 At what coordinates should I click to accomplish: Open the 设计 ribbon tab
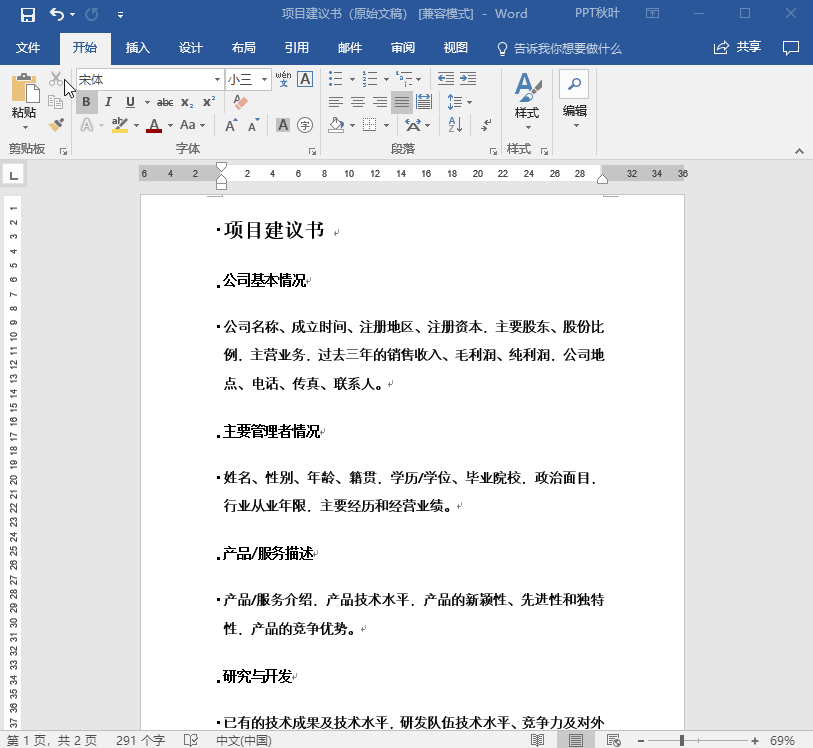point(190,47)
